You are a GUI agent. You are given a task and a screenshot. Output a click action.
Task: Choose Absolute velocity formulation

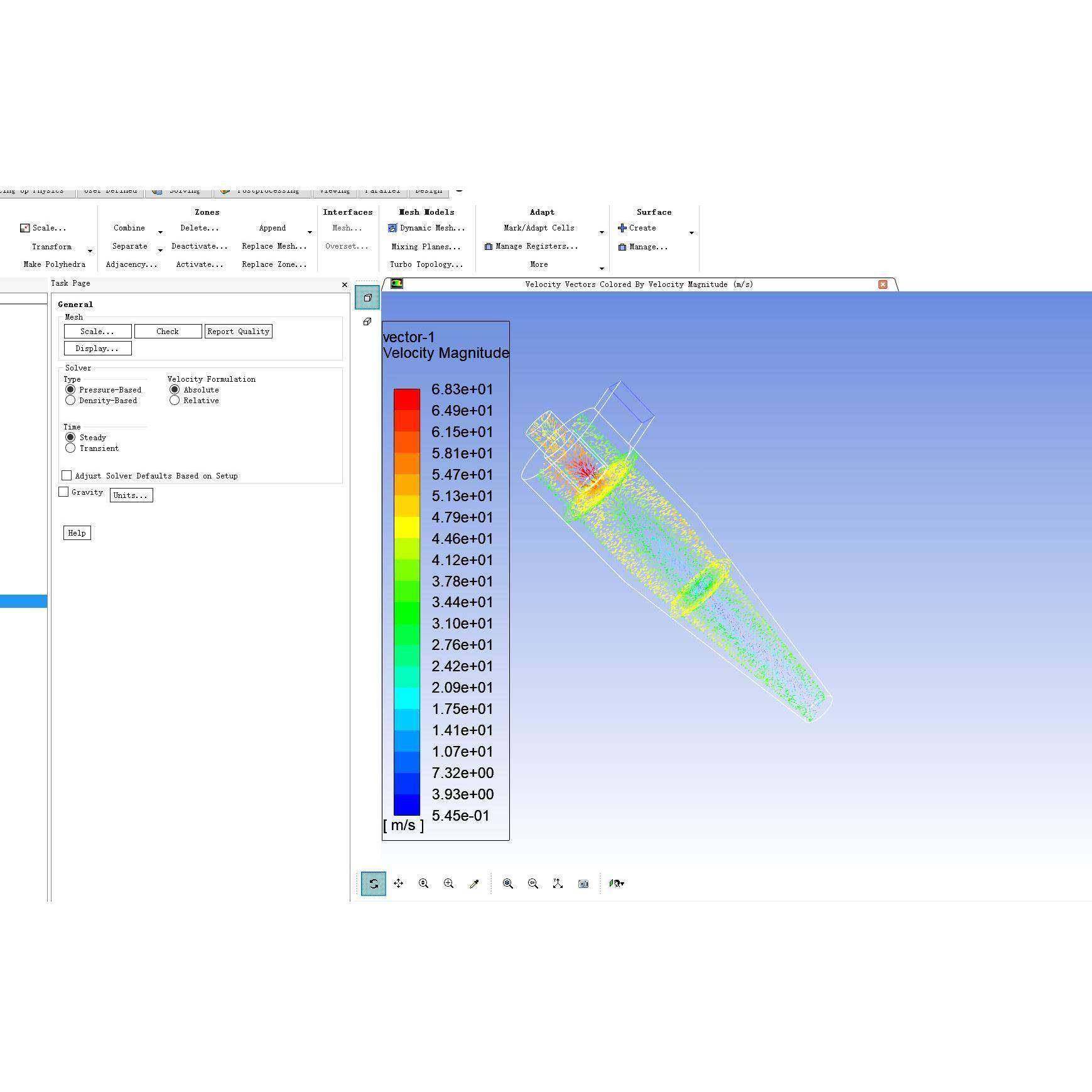[x=175, y=390]
